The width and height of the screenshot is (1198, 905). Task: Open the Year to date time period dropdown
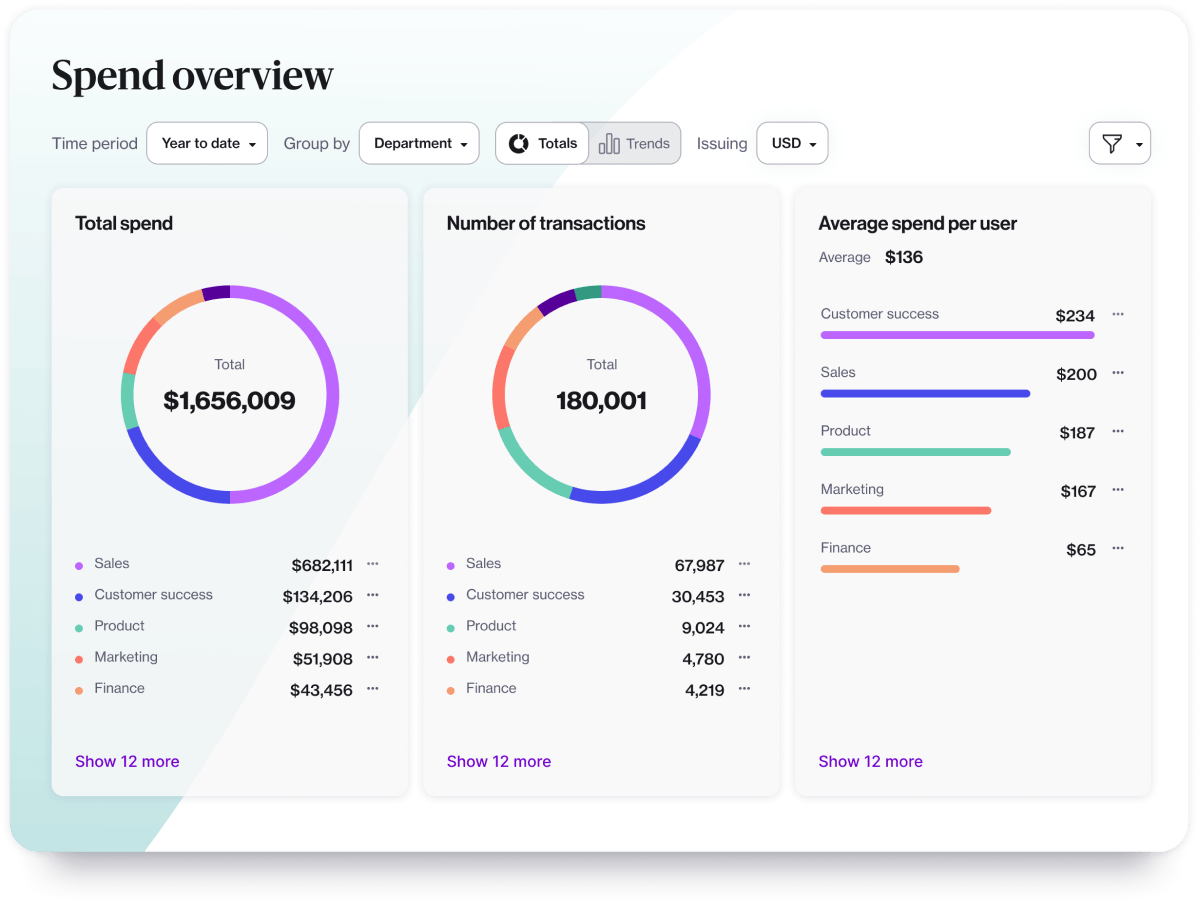pyautogui.click(x=207, y=143)
